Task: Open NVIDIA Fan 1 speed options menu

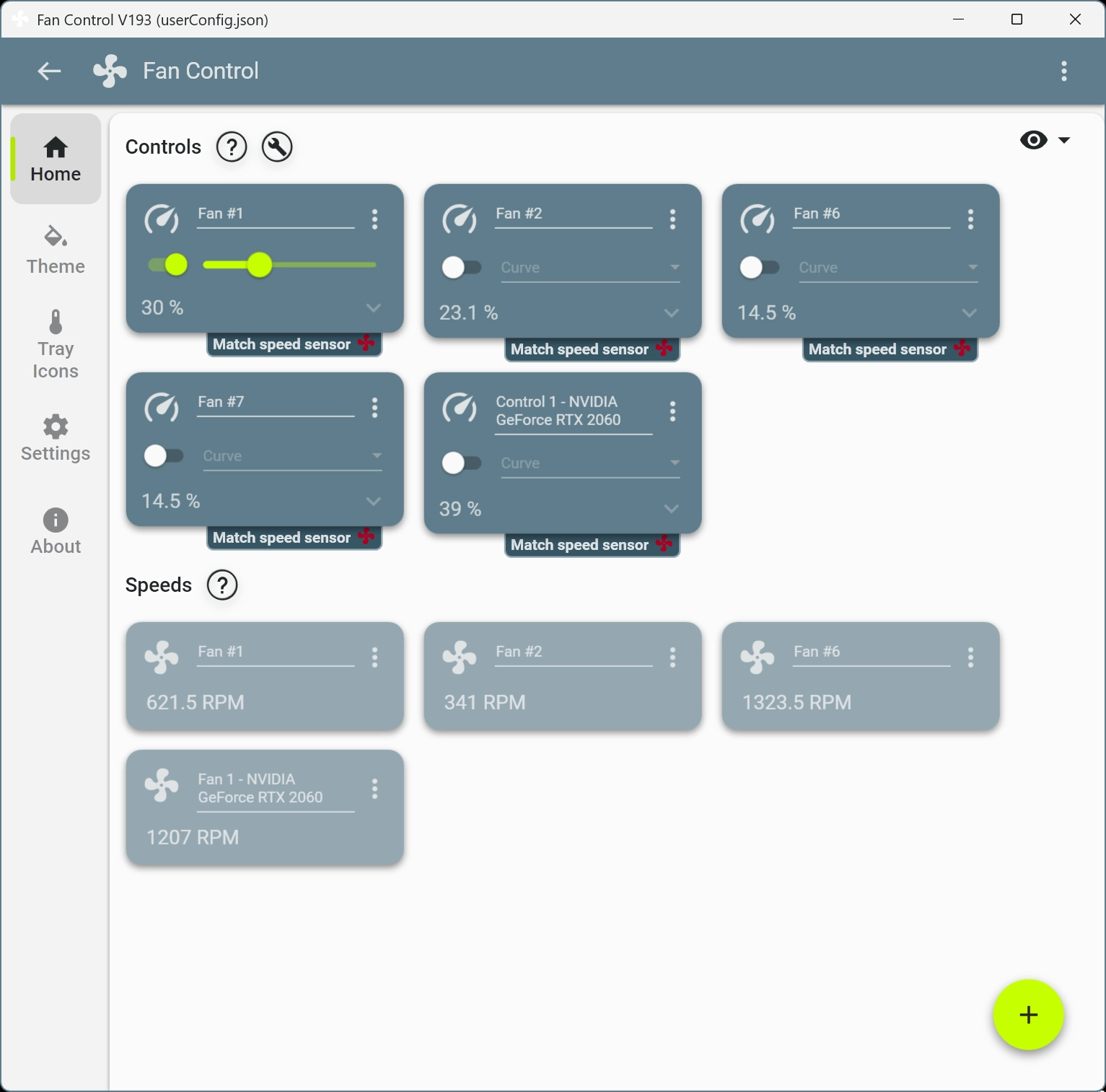Action: point(374,789)
